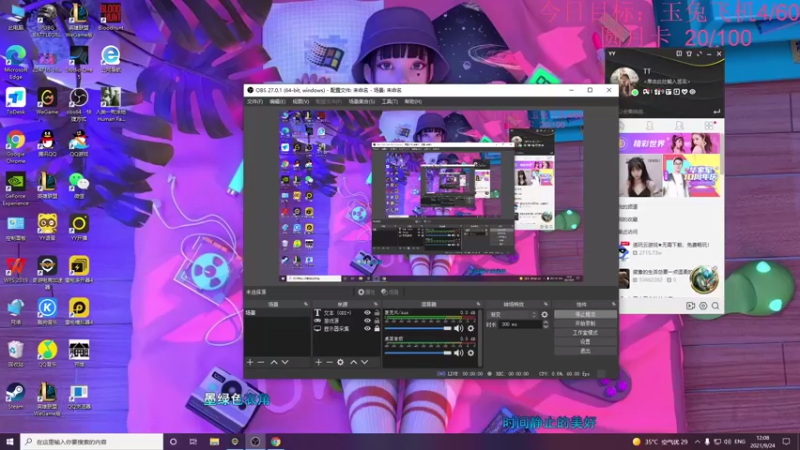This screenshot has height=450, width=800.
Task: Pop out the Scenes dock panel icon
Action: pos(306,304)
